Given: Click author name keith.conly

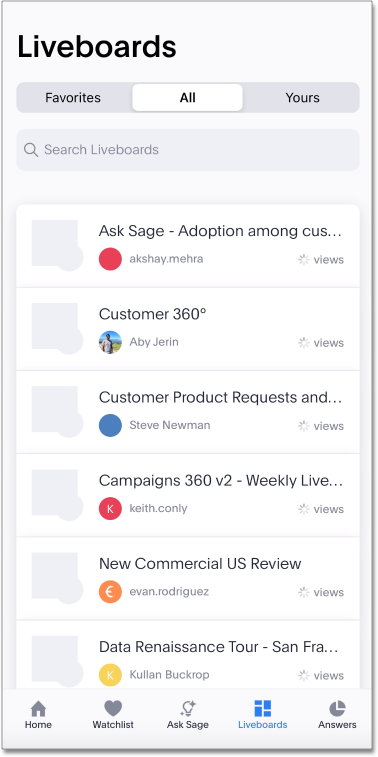Looking at the screenshot, I should tap(158, 508).
